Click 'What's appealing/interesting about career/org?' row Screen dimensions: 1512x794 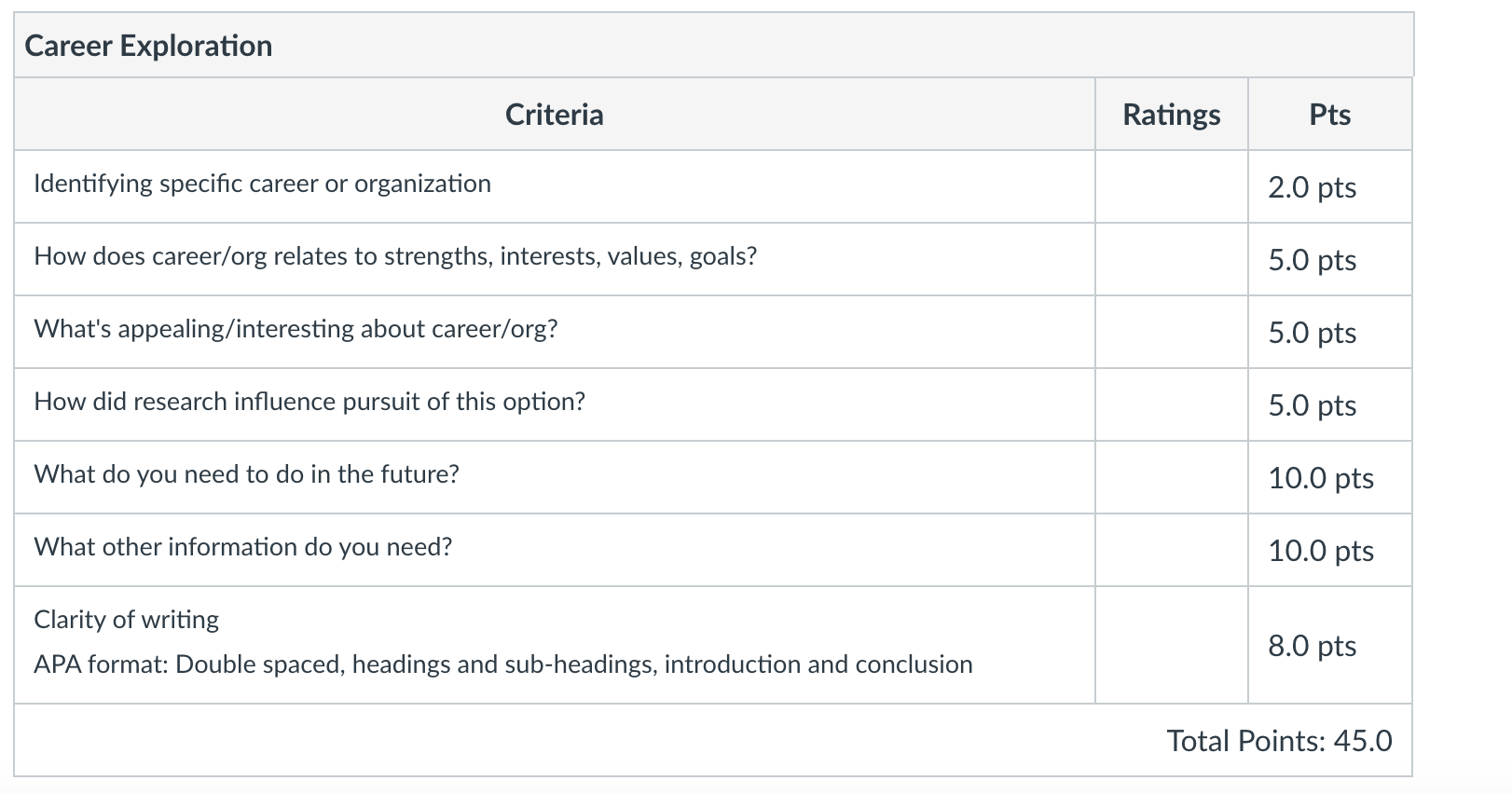click(296, 329)
